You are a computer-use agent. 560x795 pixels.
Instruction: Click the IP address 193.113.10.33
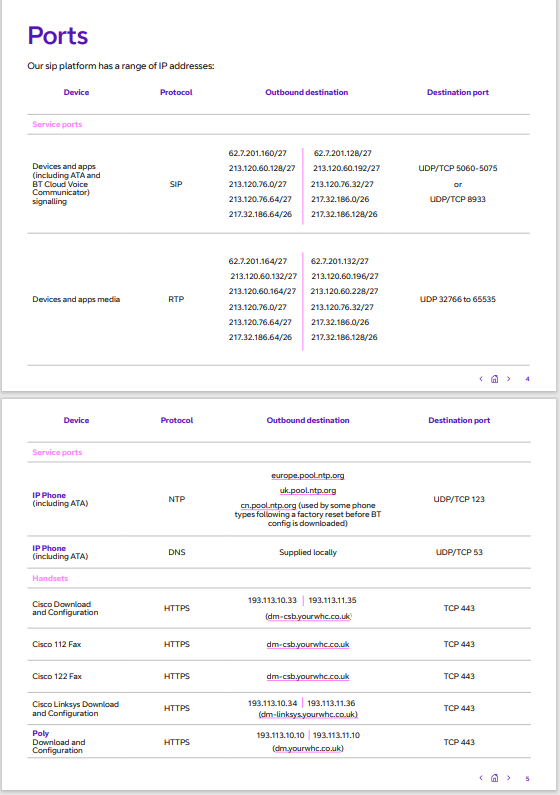pyautogui.click(x=272, y=600)
